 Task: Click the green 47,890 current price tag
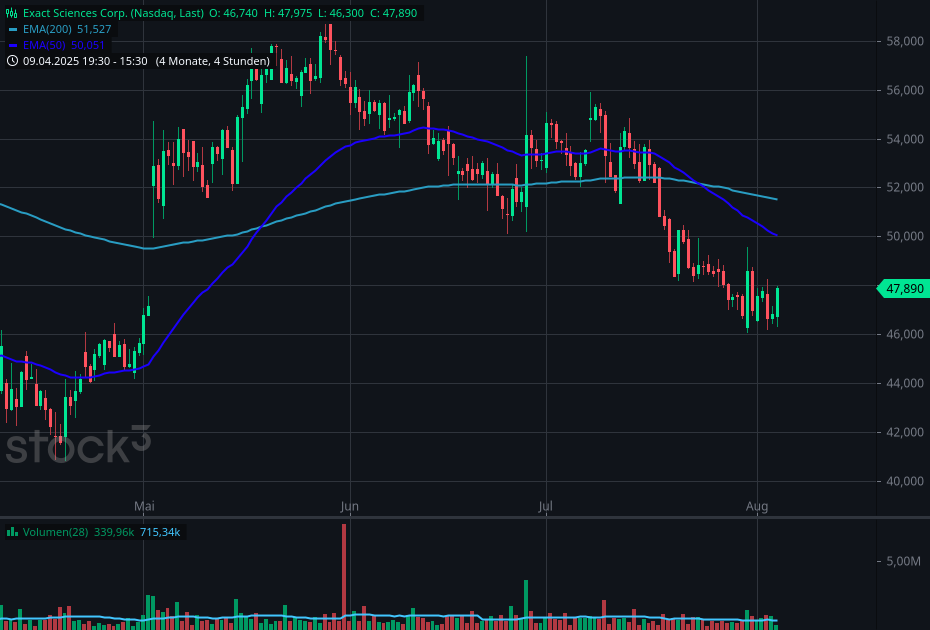pos(904,289)
